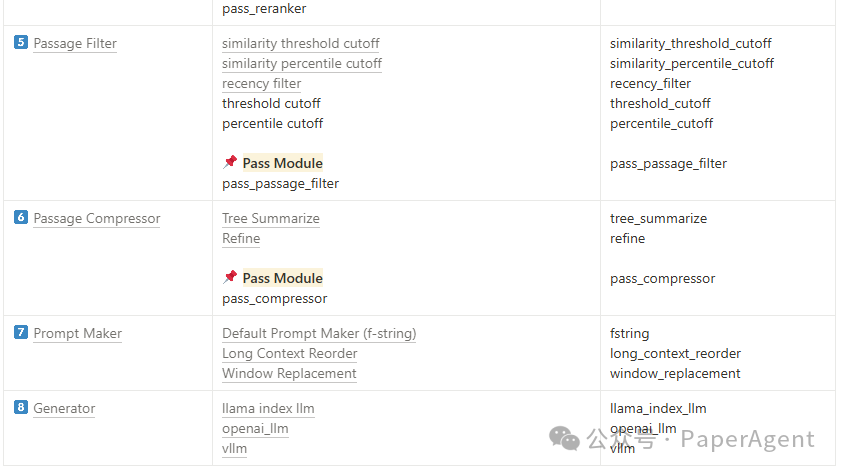
Task: Click the number 7 badge icon
Action: 20,332
